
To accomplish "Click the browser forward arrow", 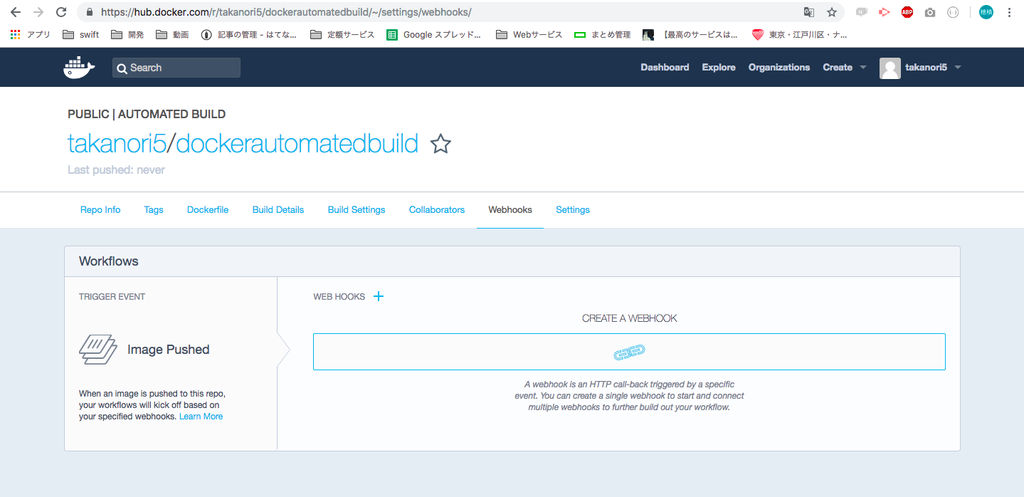I will click(x=38, y=12).
